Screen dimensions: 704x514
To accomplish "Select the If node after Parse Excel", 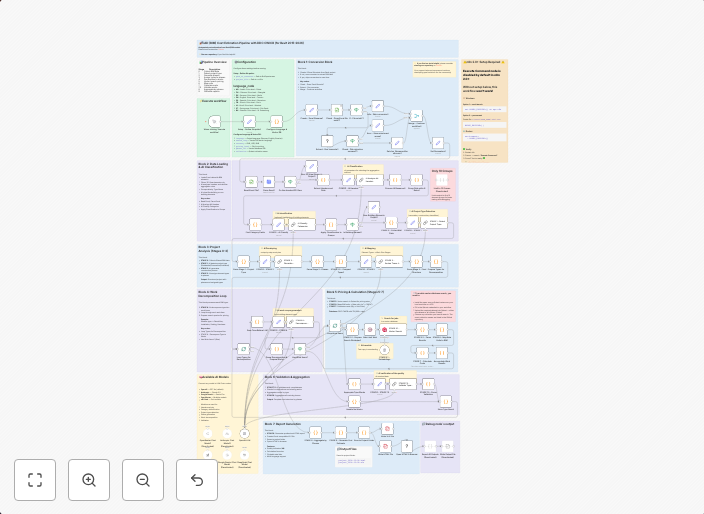I will [x=290, y=182].
